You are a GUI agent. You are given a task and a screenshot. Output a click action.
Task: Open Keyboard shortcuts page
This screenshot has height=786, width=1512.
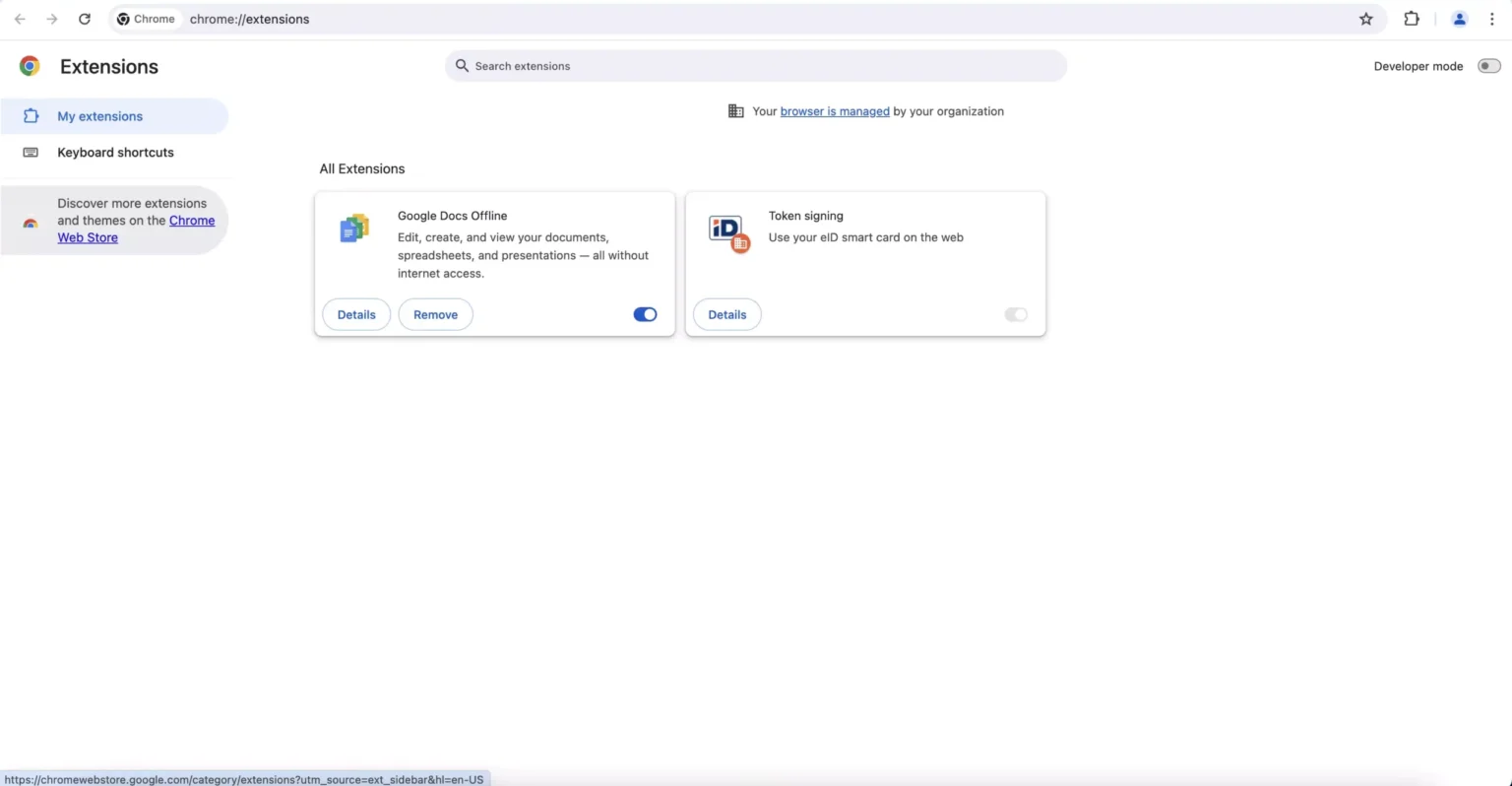click(x=114, y=153)
